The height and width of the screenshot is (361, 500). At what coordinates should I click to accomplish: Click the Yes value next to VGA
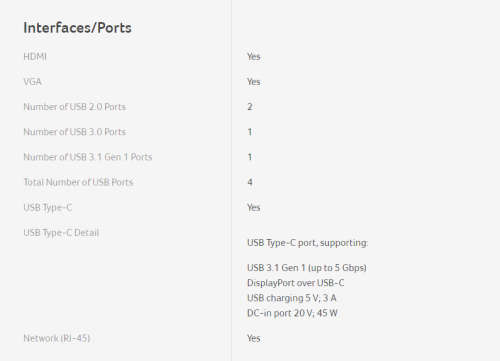pos(254,82)
